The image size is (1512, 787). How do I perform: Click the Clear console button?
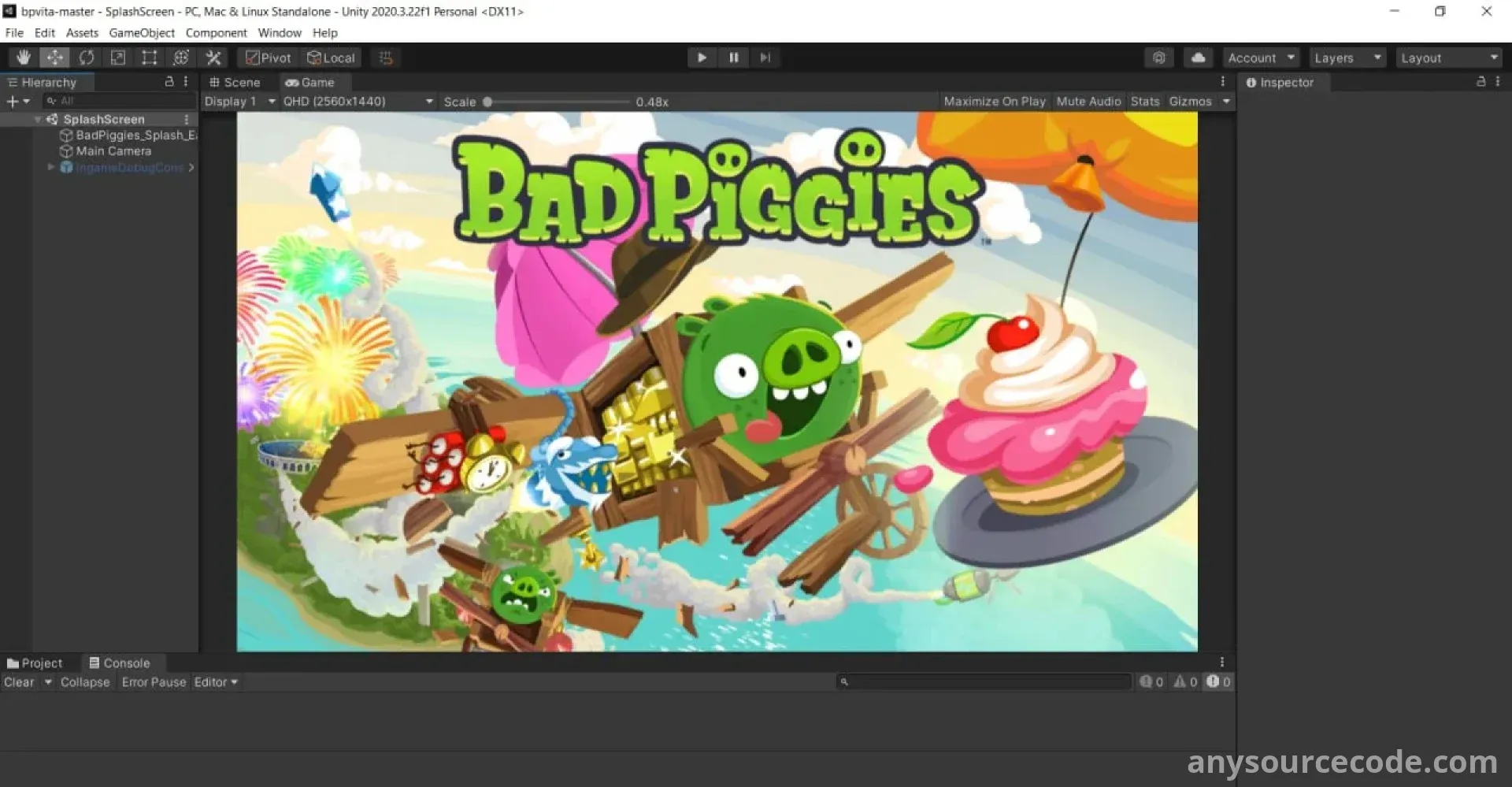point(19,682)
